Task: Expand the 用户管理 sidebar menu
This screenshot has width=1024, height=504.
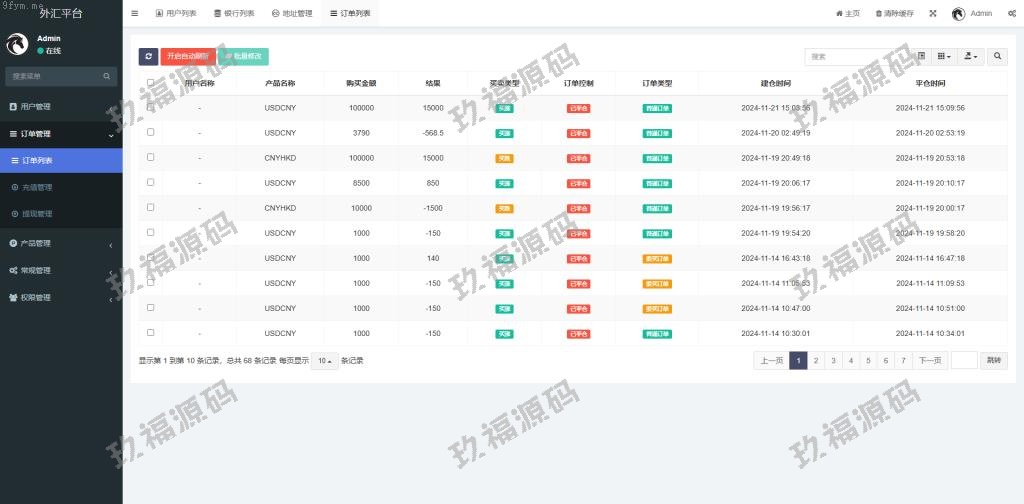Action: [x=60, y=106]
